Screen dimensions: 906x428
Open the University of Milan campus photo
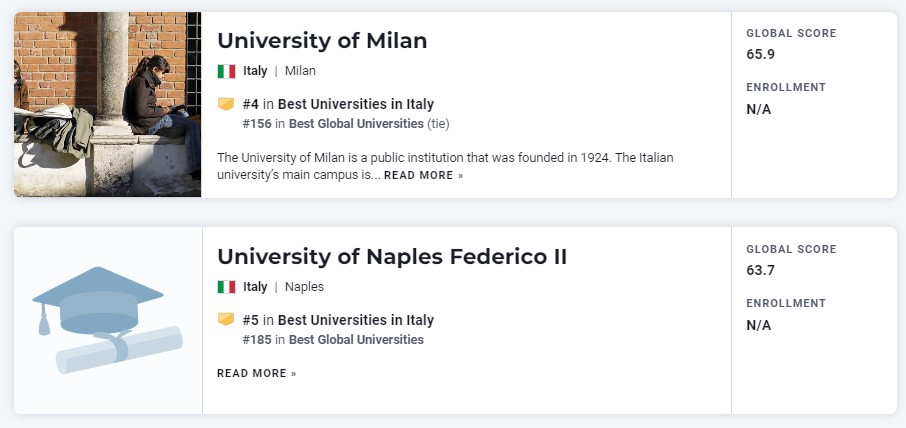107,104
